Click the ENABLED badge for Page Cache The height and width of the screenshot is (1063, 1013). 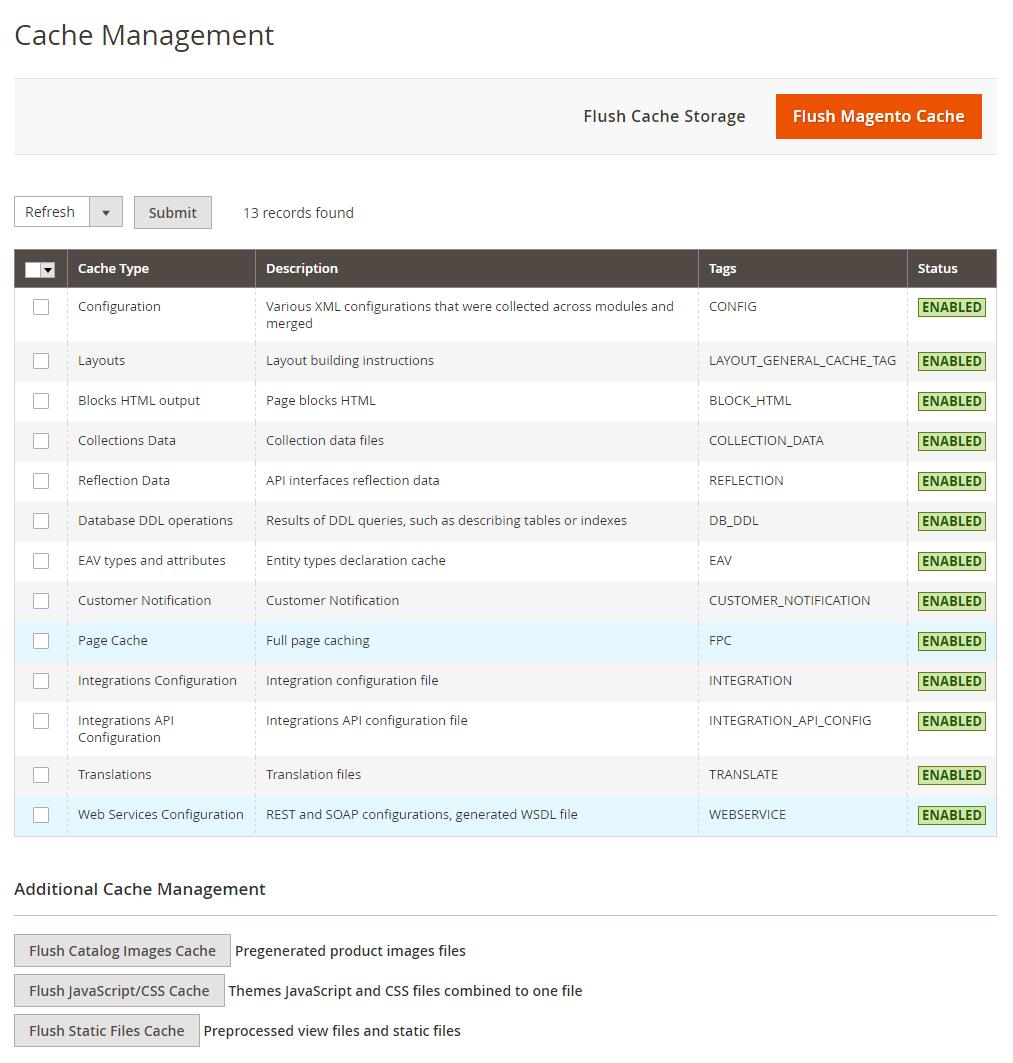(950, 641)
